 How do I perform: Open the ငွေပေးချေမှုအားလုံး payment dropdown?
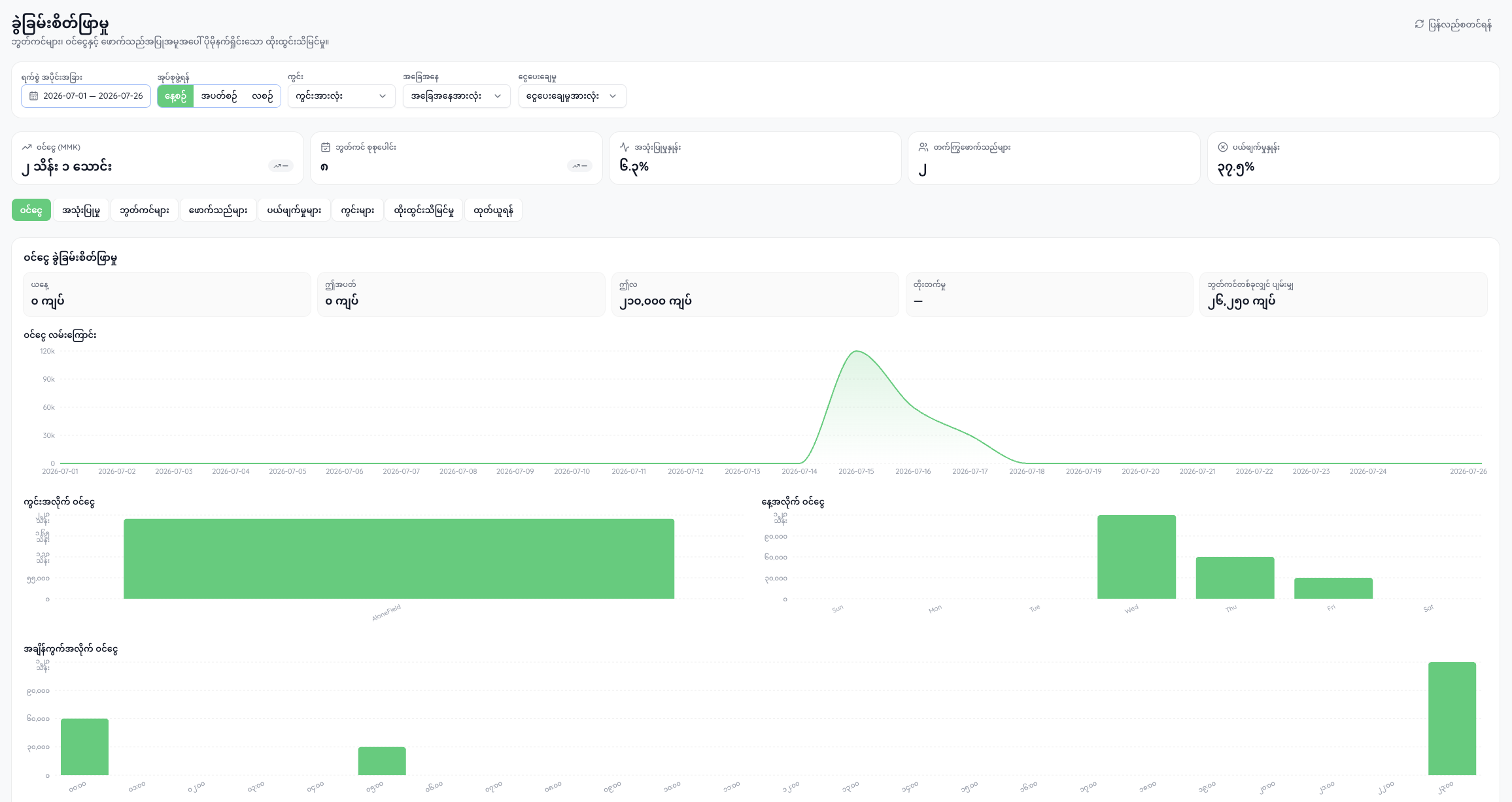(572, 96)
